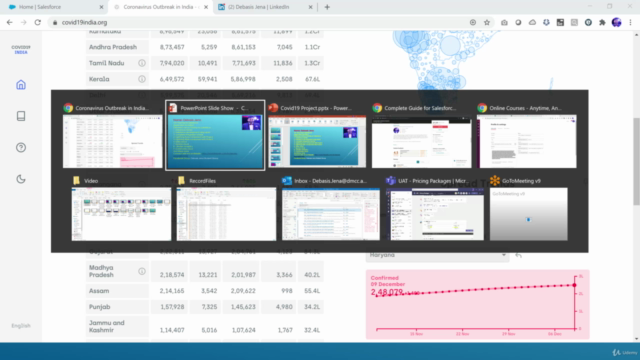Viewport: 640px width, 360px height.
Task: Show info icon for Madhya Pradesh row
Action: (x=142, y=271)
